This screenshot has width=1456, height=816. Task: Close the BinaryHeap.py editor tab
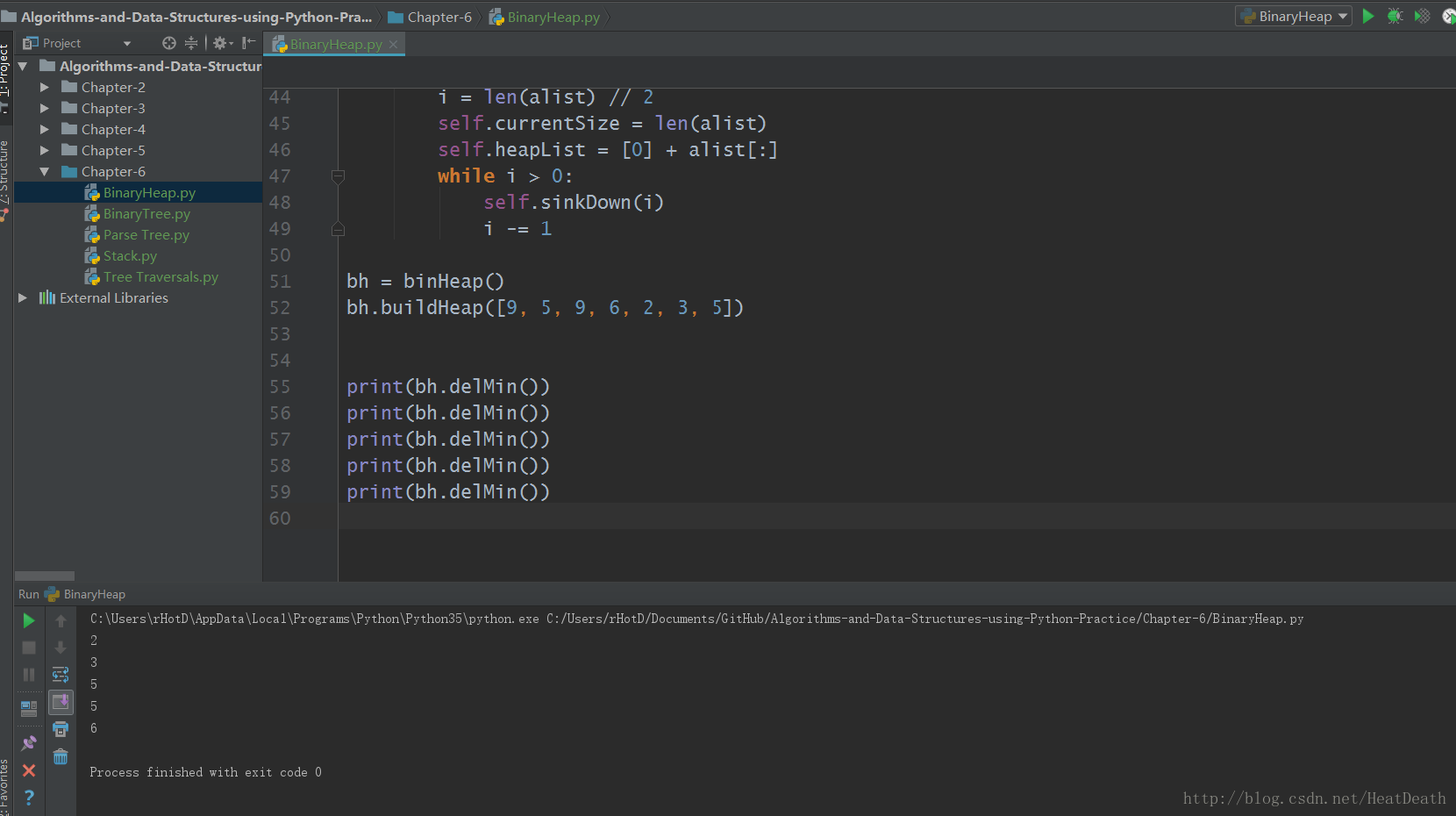click(394, 45)
